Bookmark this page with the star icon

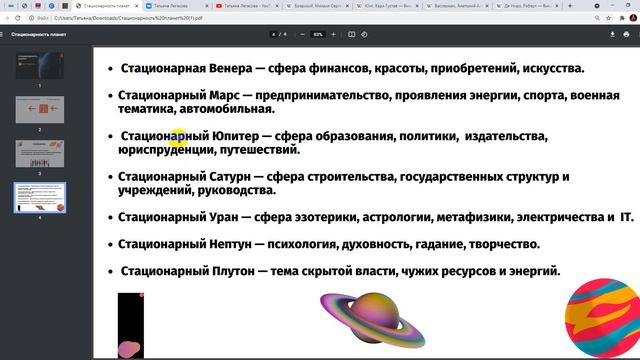pos(609,18)
